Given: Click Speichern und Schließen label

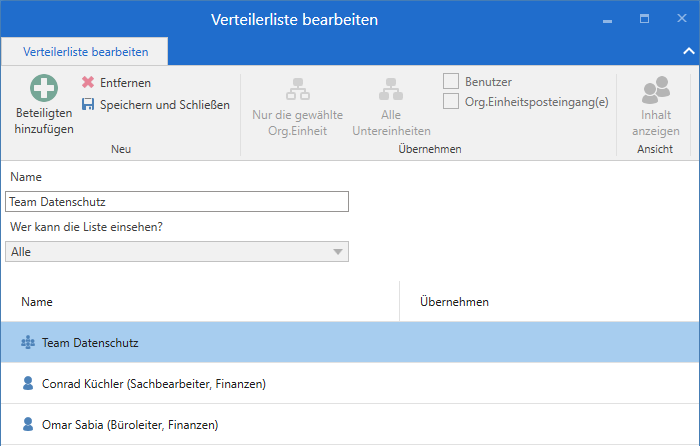Looking at the screenshot, I should [x=165, y=105].
